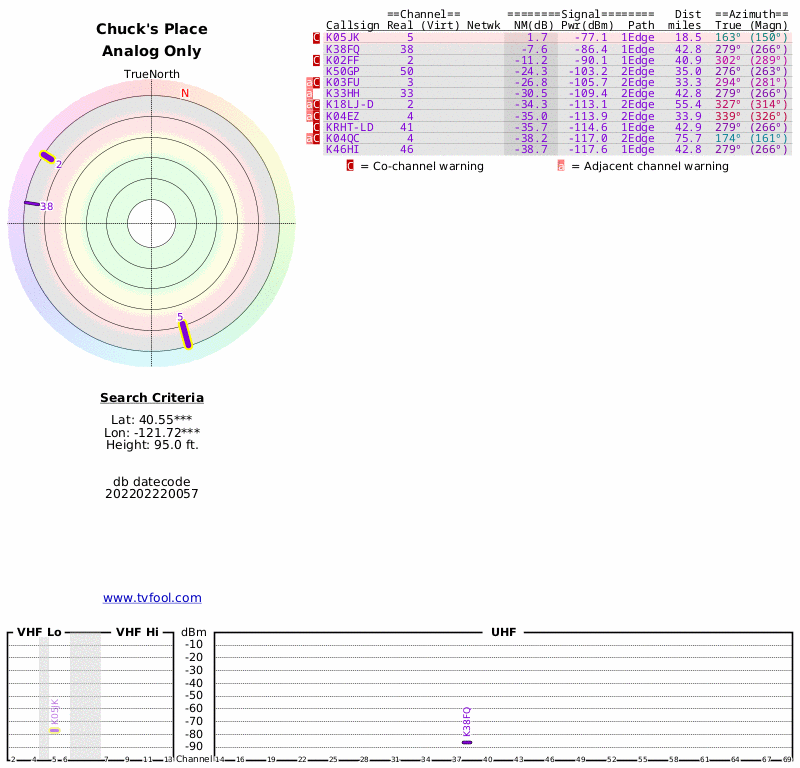The height and width of the screenshot is (768, 800).
Task: Click the co-channel warning icon beside K02FF
Action: tap(317, 60)
